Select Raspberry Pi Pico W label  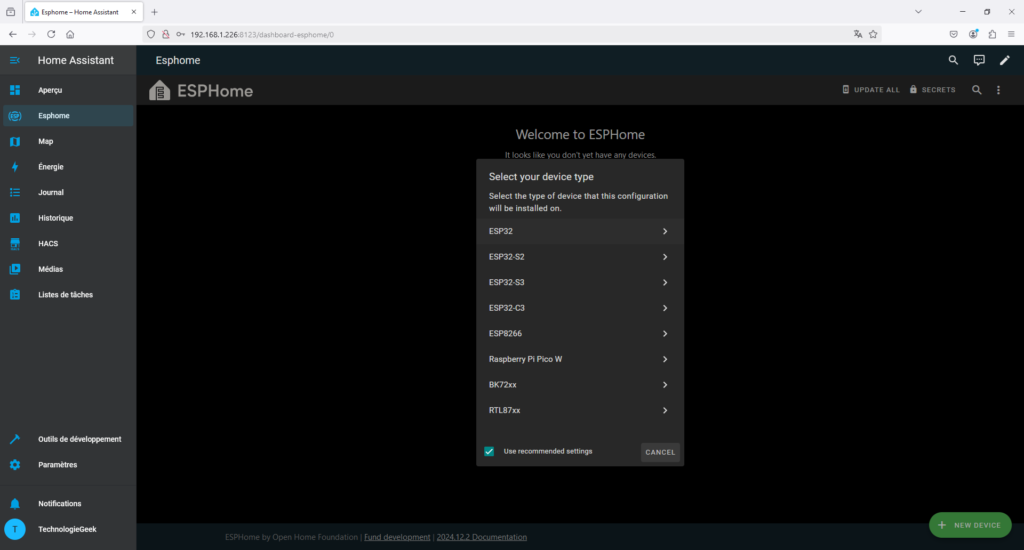click(525, 359)
